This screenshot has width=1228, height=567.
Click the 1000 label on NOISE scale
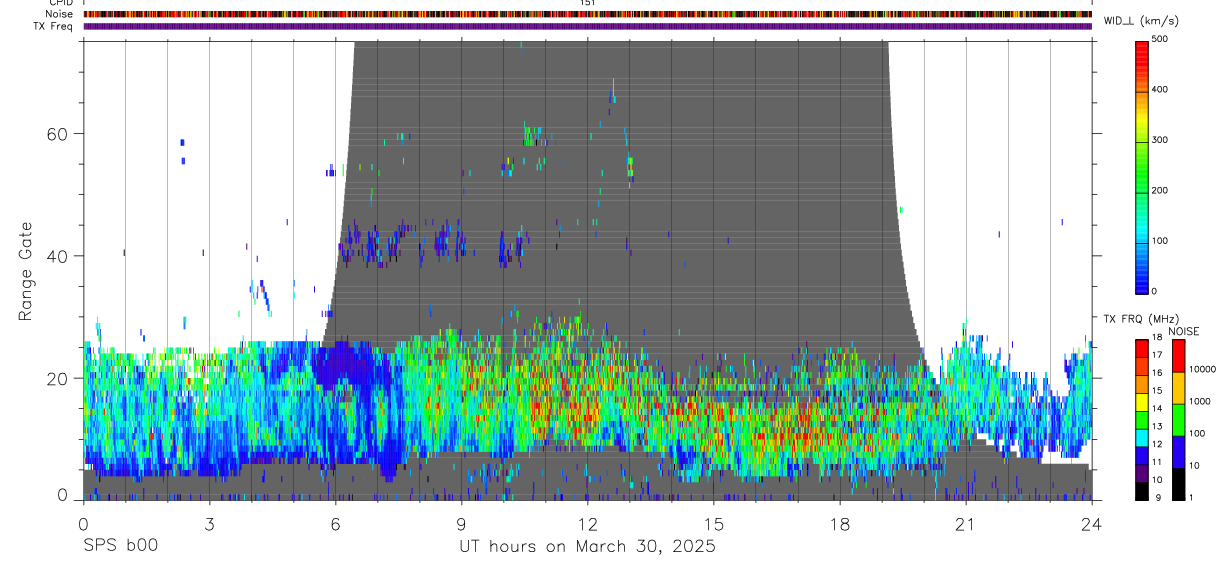coord(1198,402)
